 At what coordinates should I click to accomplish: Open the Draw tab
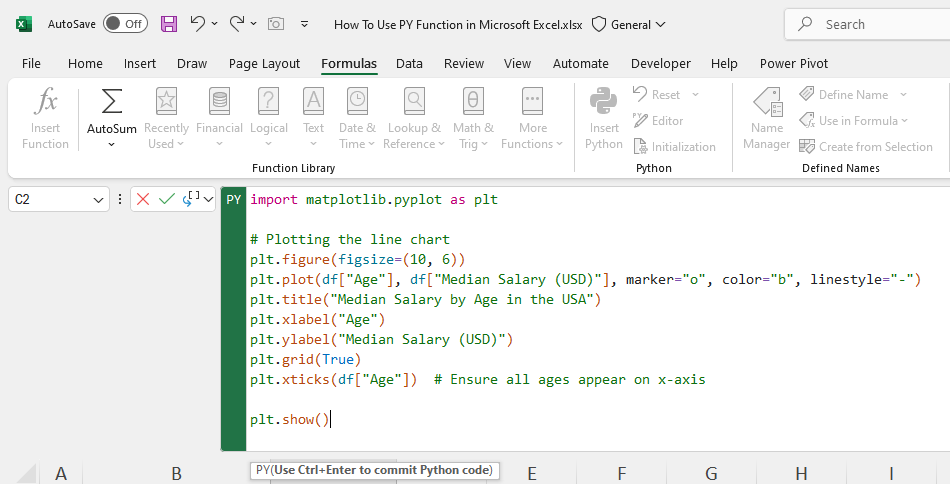192,64
